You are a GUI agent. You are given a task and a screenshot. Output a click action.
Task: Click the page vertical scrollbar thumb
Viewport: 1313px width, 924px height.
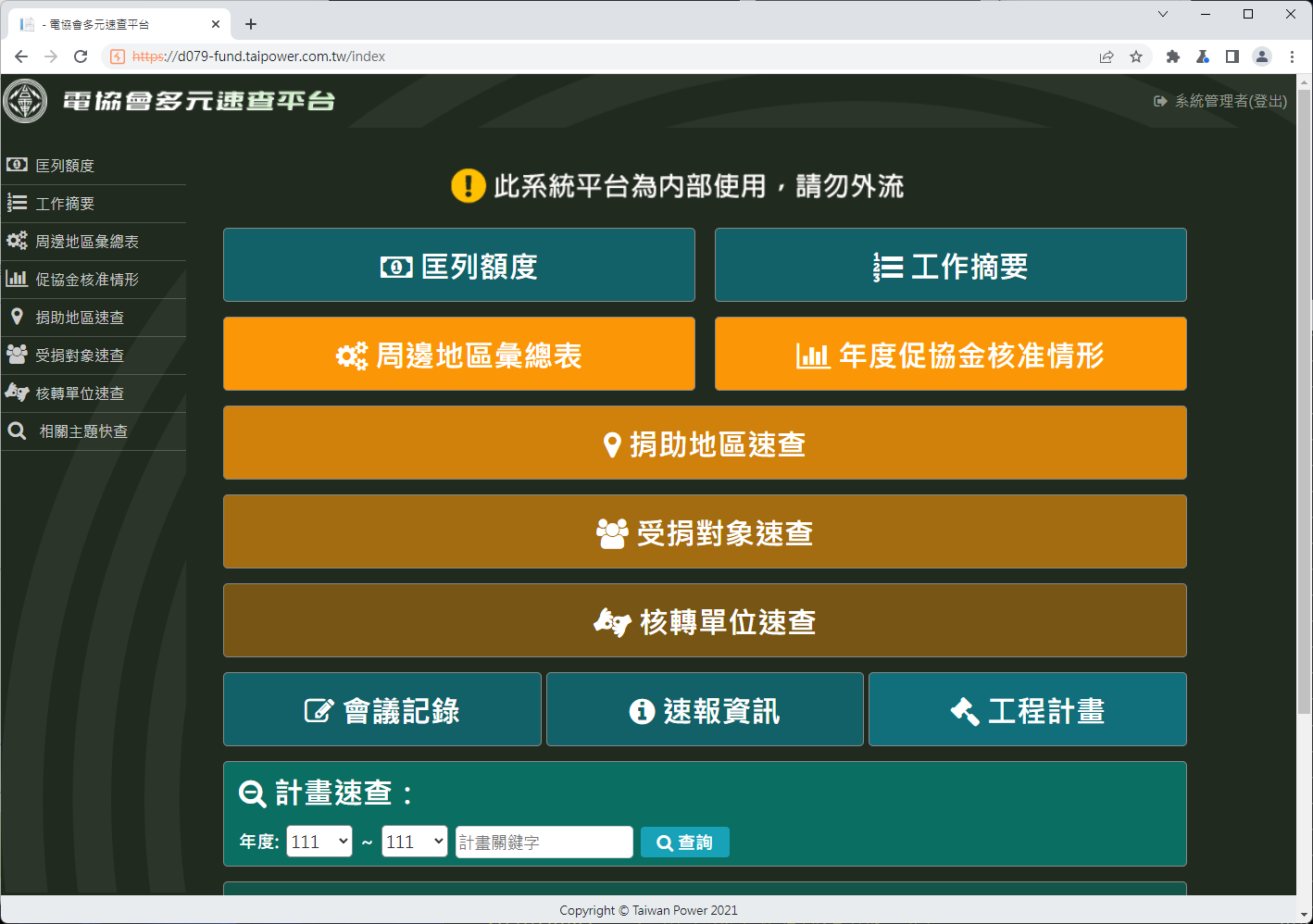click(1304, 402)
